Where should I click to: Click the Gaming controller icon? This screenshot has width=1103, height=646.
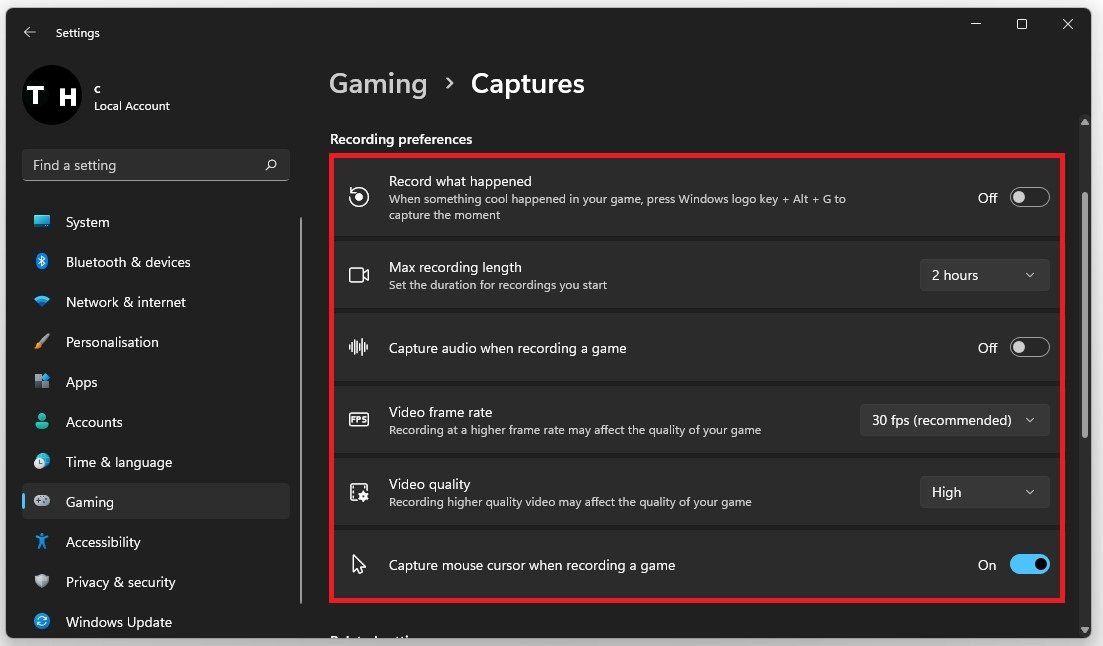pos(42,501)
